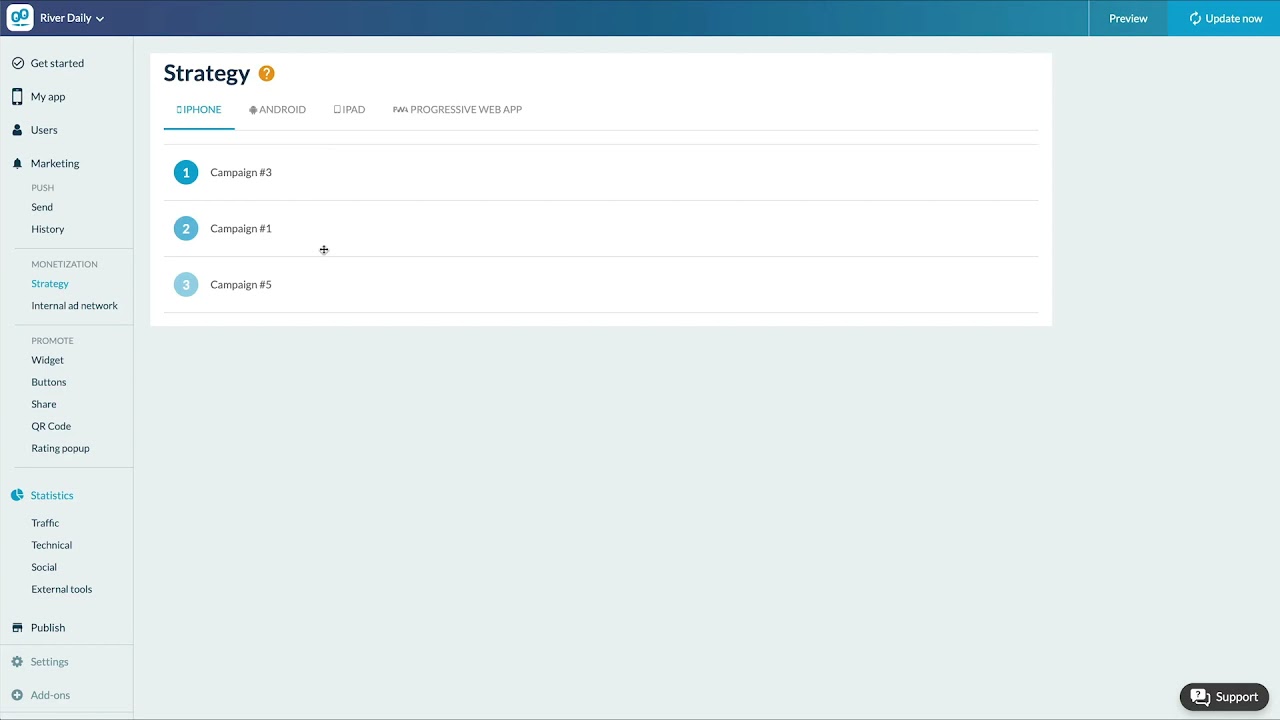Image resolution: width=1280 pixels, height=720 pixels.
Task: View Traffic statistics
Action: point(45,523)
